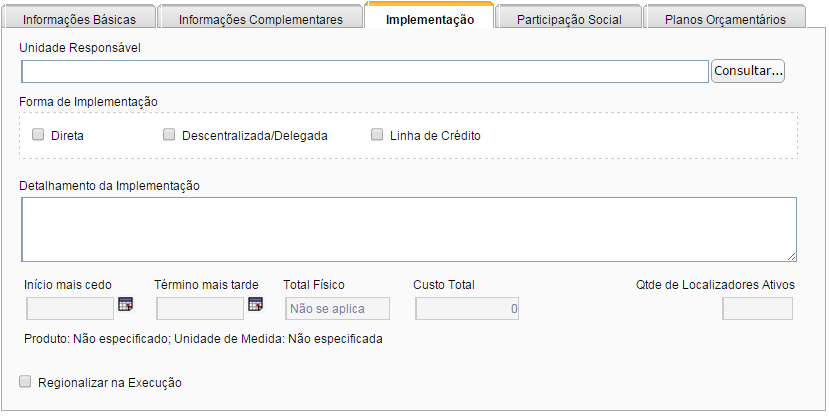Open calendar picker for Término mais tarde
829x418 pixels.
(255, 305)
